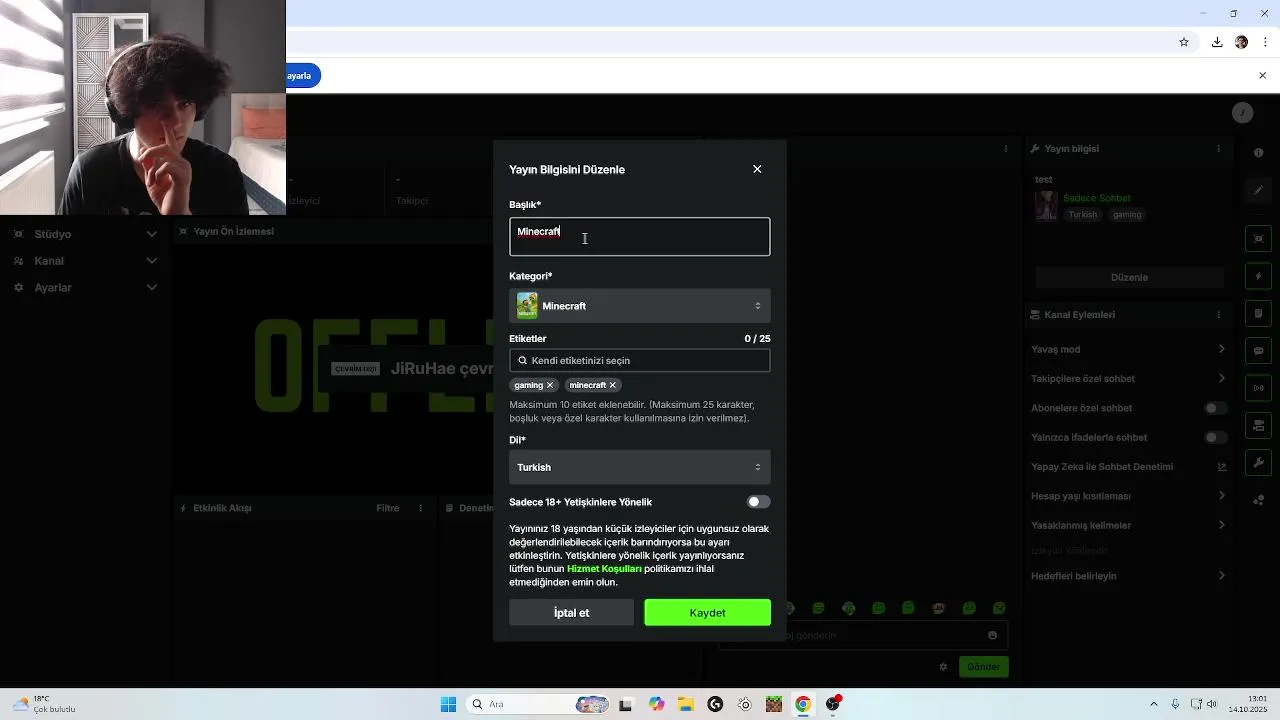
Task: Open Chrome three-dot menu
Action: (1266, 42)
